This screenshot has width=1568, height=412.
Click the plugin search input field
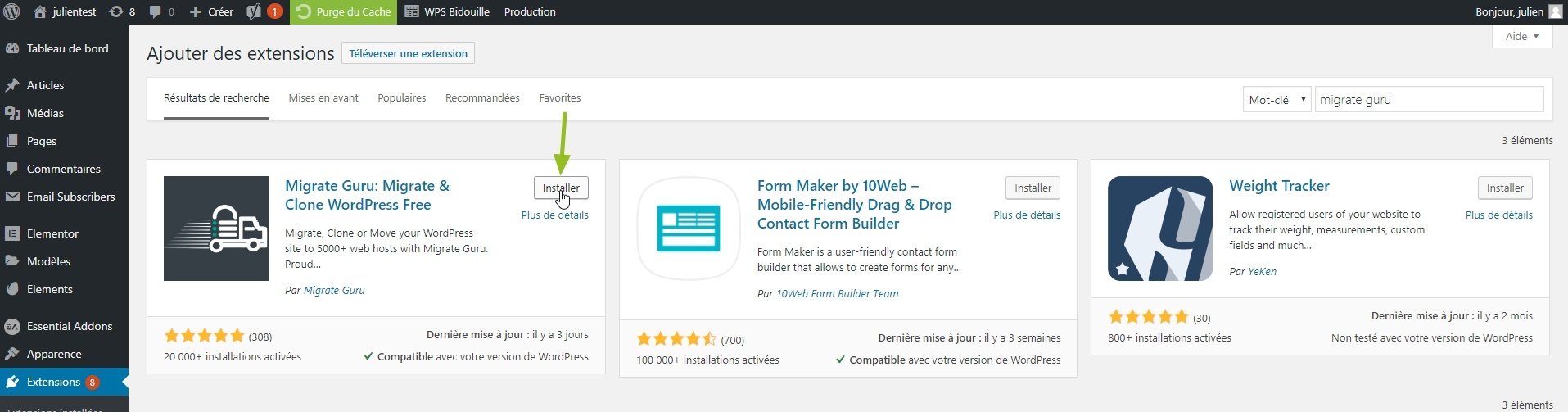coord(1429,100)
